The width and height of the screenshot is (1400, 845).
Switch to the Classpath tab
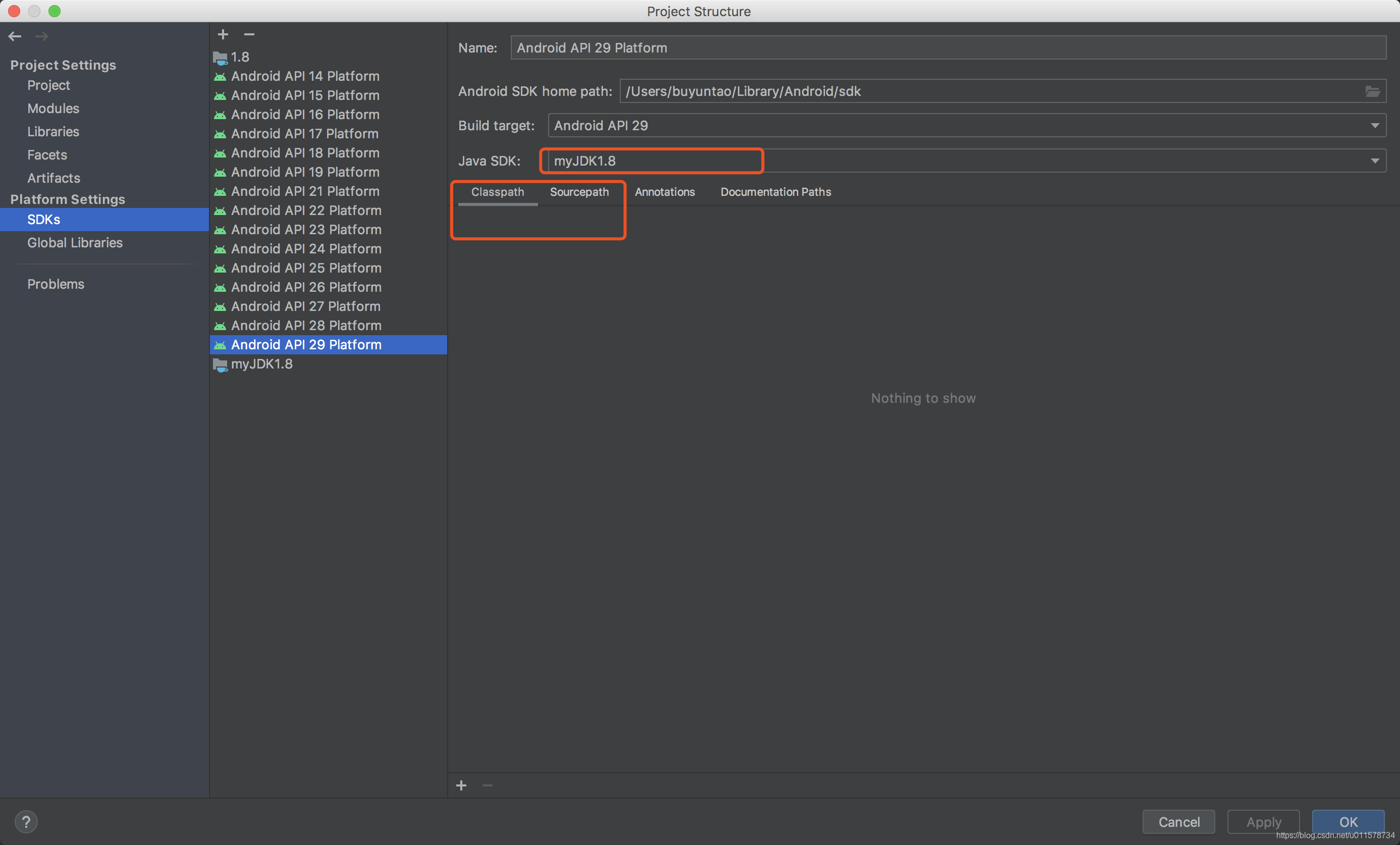(498, 192)
